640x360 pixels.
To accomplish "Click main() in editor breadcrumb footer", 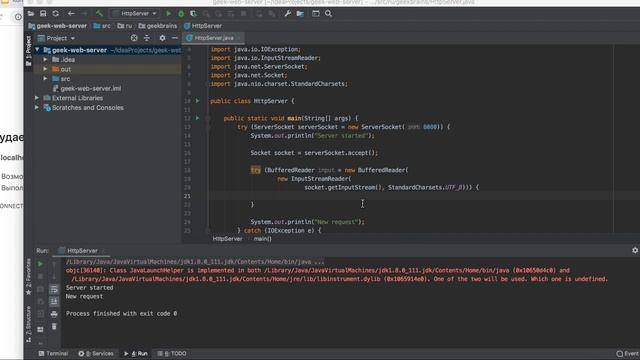I will click(262, 239).
